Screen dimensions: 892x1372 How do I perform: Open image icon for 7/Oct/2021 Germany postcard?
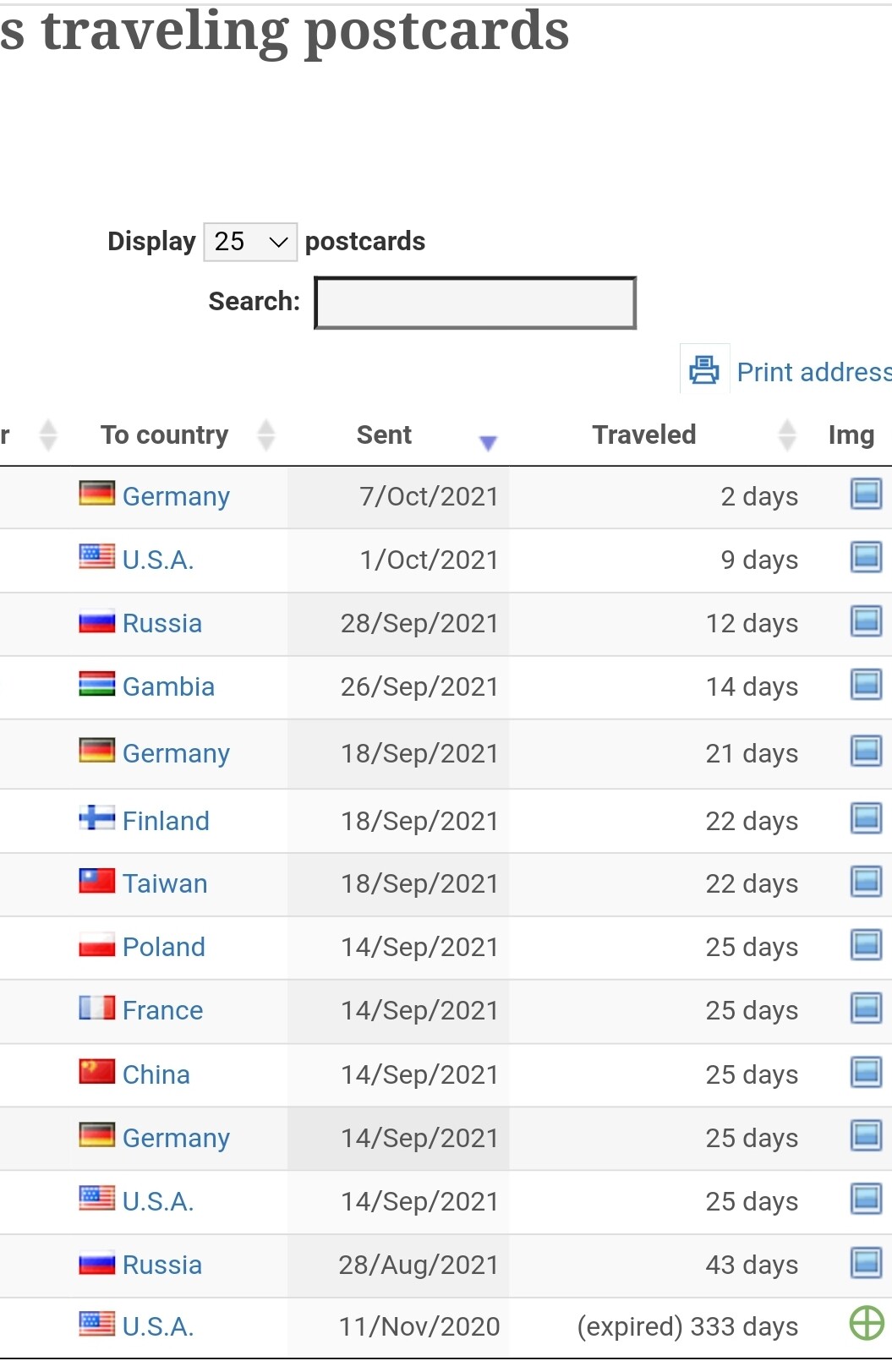click(x=866, y=494)
